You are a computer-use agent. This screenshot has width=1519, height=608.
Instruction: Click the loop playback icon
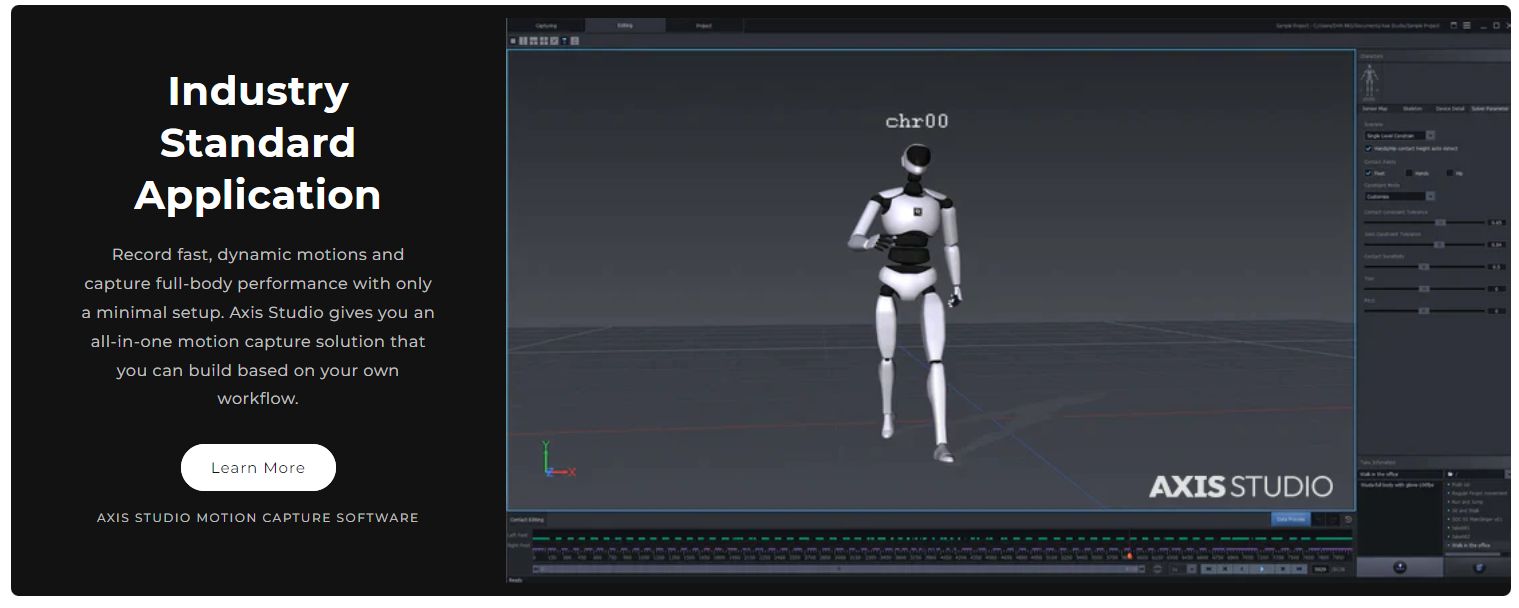1157,569
